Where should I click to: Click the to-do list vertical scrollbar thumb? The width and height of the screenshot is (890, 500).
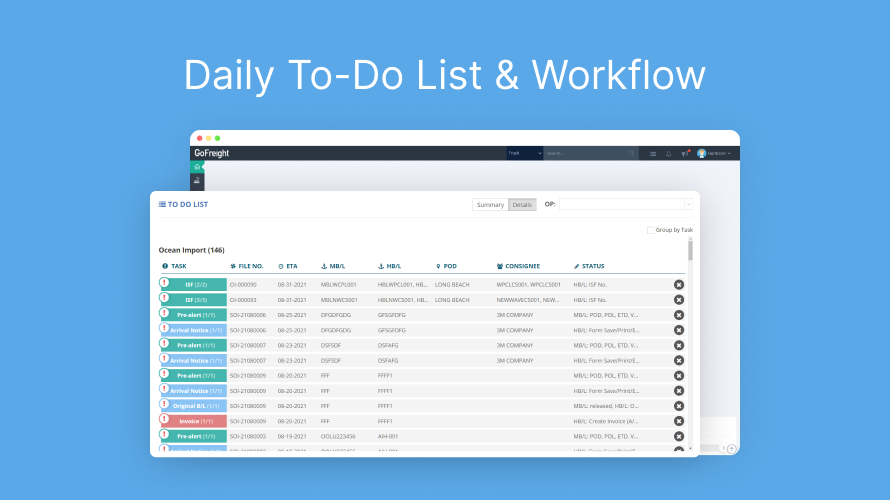(690, 250)
